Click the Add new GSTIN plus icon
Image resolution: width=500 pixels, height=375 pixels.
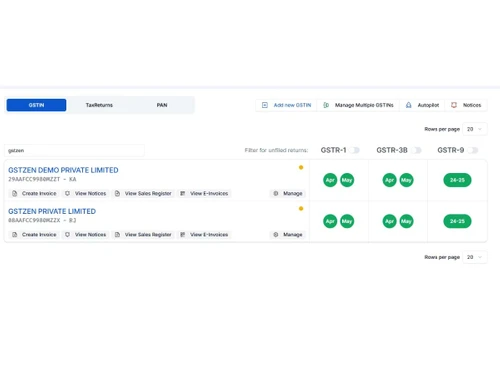pos(265,105)
